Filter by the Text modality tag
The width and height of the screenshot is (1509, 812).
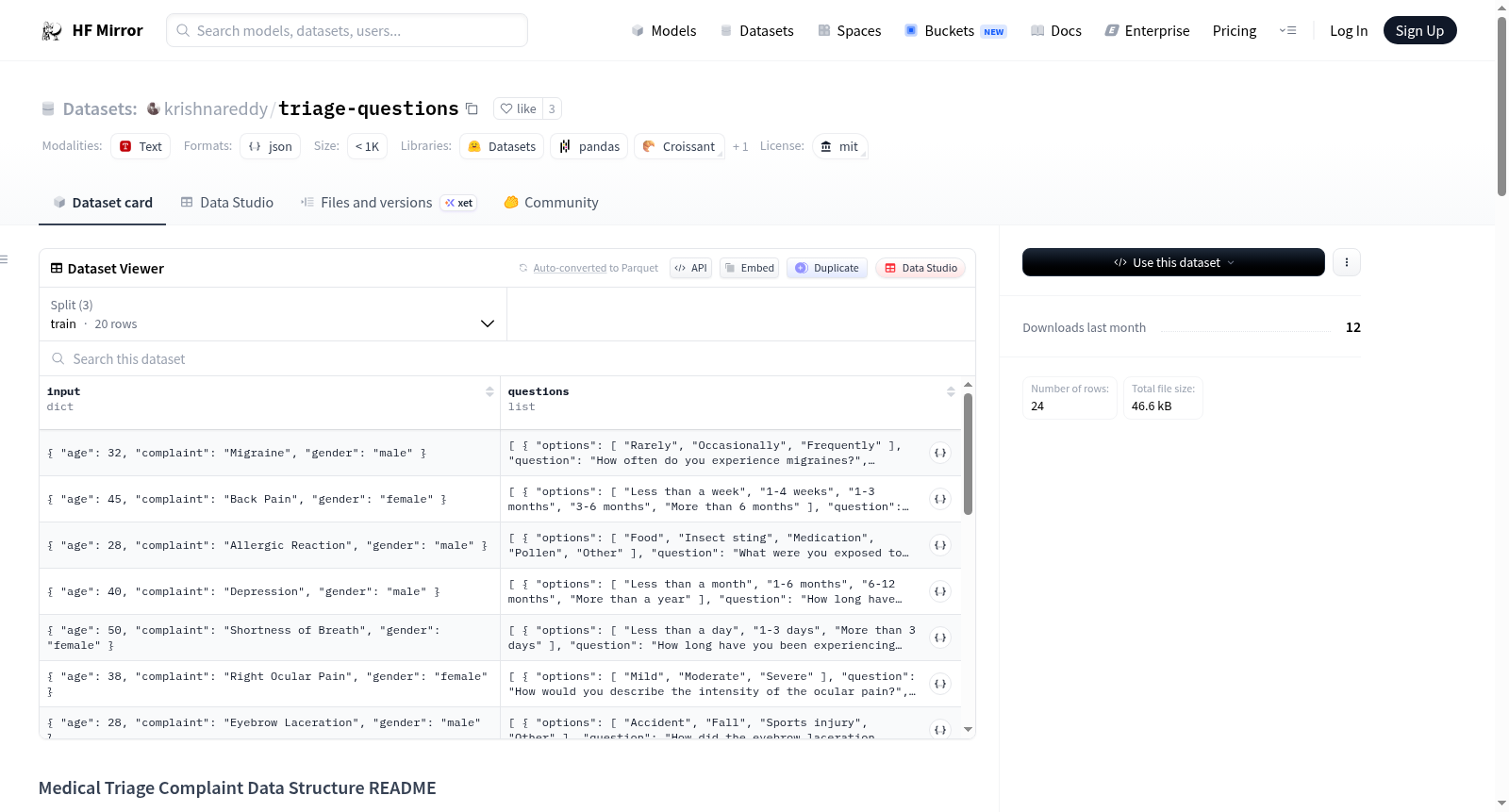click(141, 146)
